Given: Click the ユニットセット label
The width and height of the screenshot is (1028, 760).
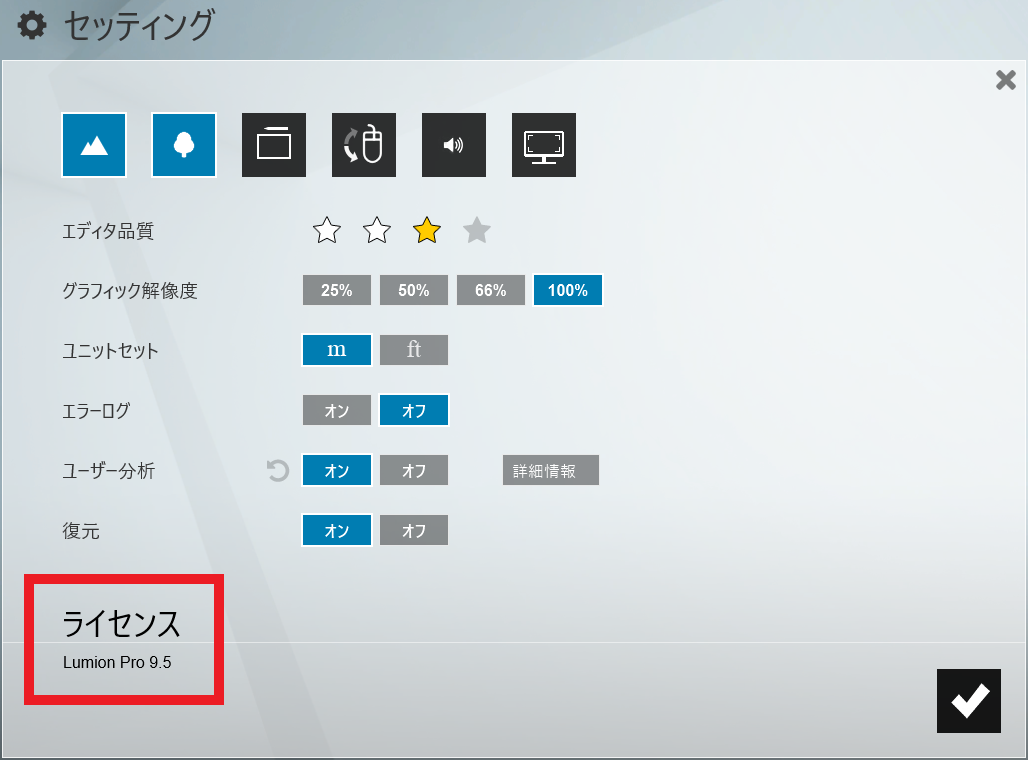Looking at the screenshot, I should coord(110,351).
